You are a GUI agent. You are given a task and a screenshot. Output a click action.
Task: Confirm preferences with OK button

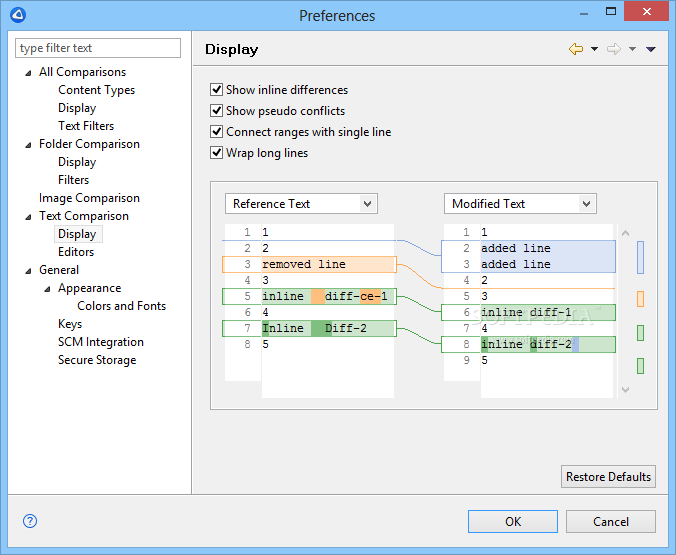click(513, 522)
